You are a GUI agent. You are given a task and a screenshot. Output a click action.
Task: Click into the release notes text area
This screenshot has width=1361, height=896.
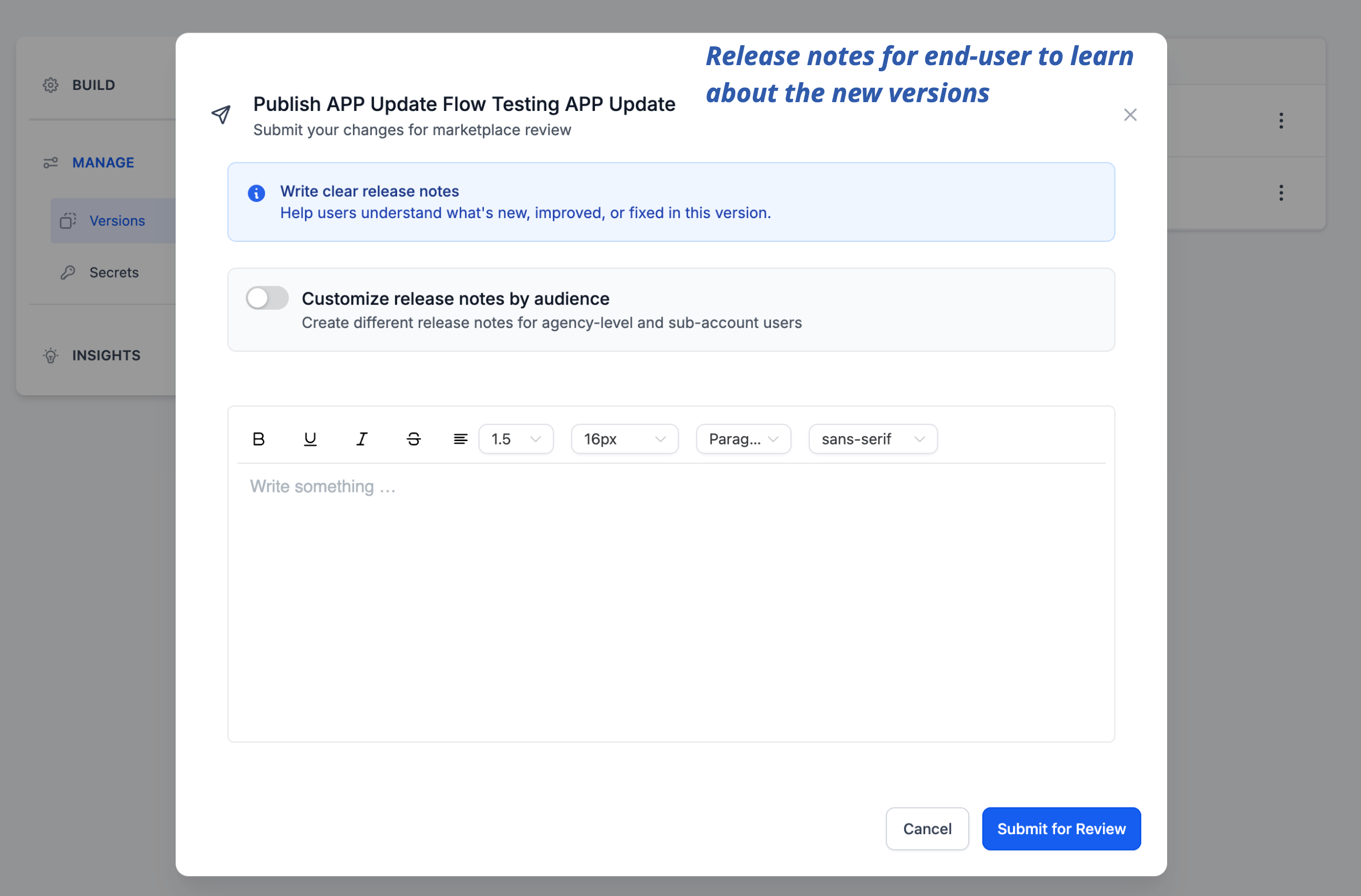(x=670, y=600)
